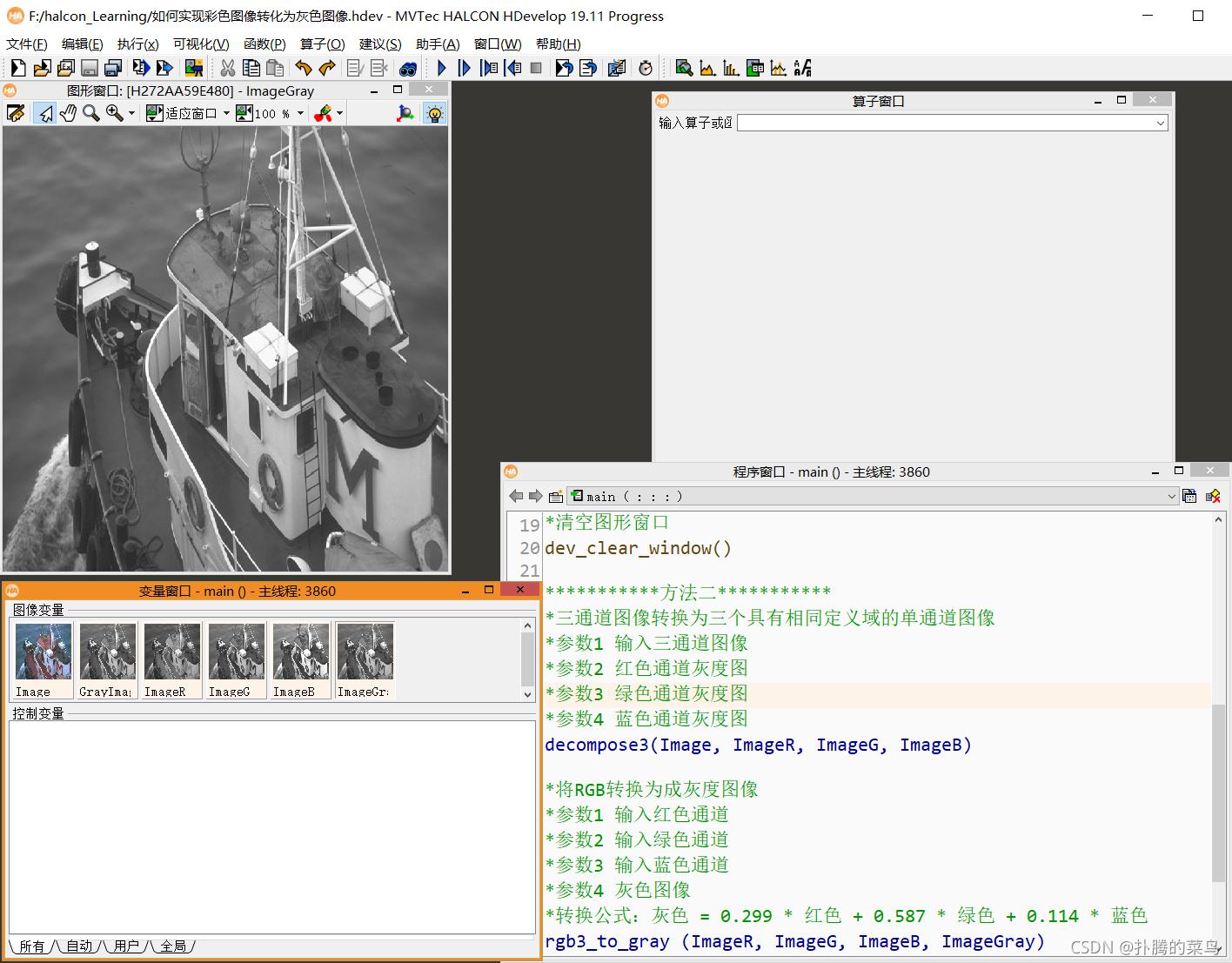This screenshot has width=1232, height=963.
Task: Switch to the 用户 tab in variable window
Action: point(126,946)
